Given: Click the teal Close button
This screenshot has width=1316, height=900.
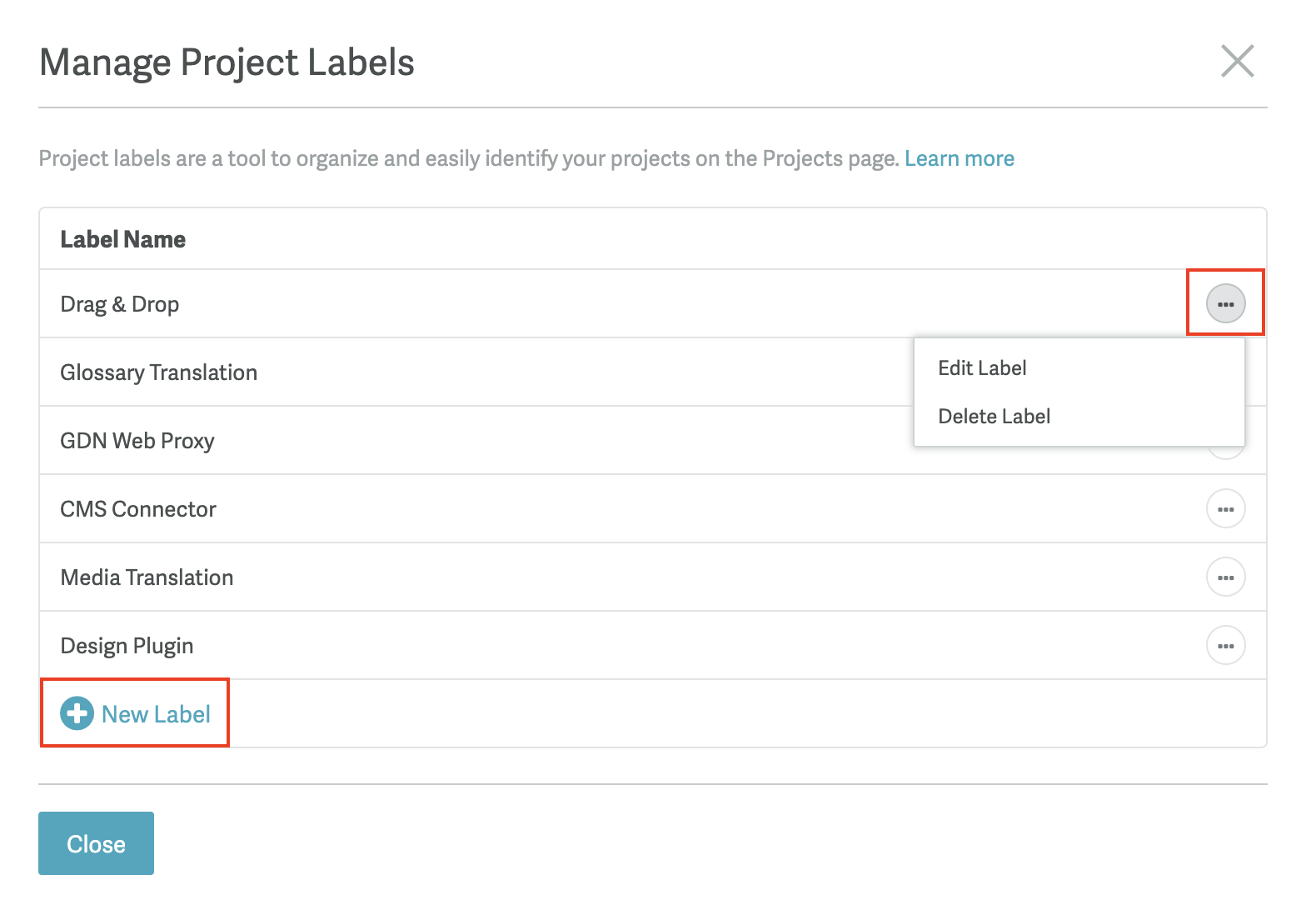Looking at the screenshot, I should pyautogui.click(x=96, y=843).
